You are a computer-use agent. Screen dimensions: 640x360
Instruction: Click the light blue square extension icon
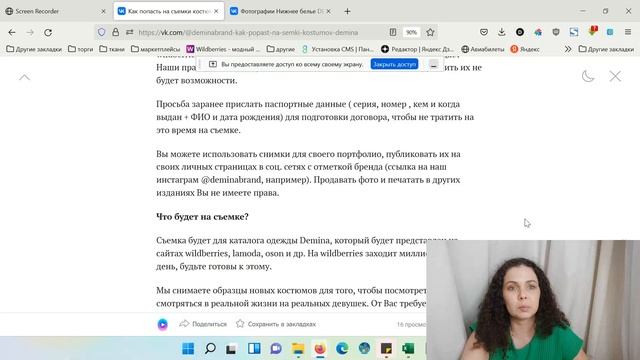click(x=610, y=32)
